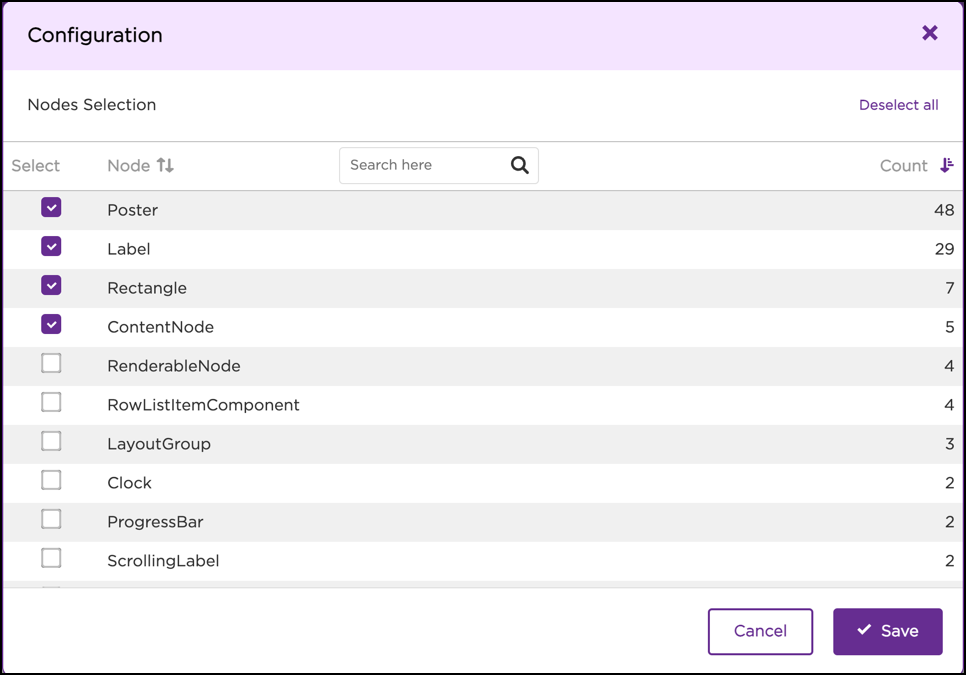Screen dimensions: 966x675
Task: Click the X icon to close the Configuration dialog
Action: [929, 33]
